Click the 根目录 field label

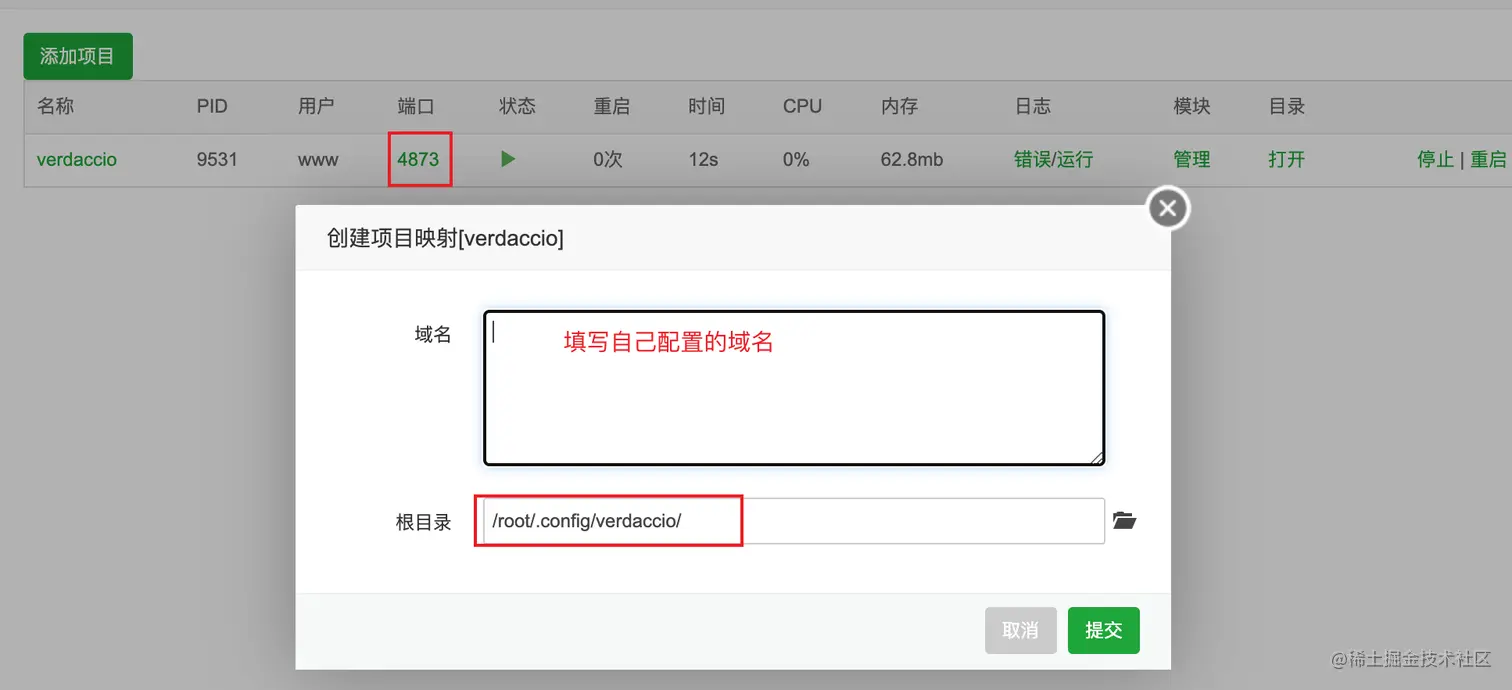(x=424, y=522)
